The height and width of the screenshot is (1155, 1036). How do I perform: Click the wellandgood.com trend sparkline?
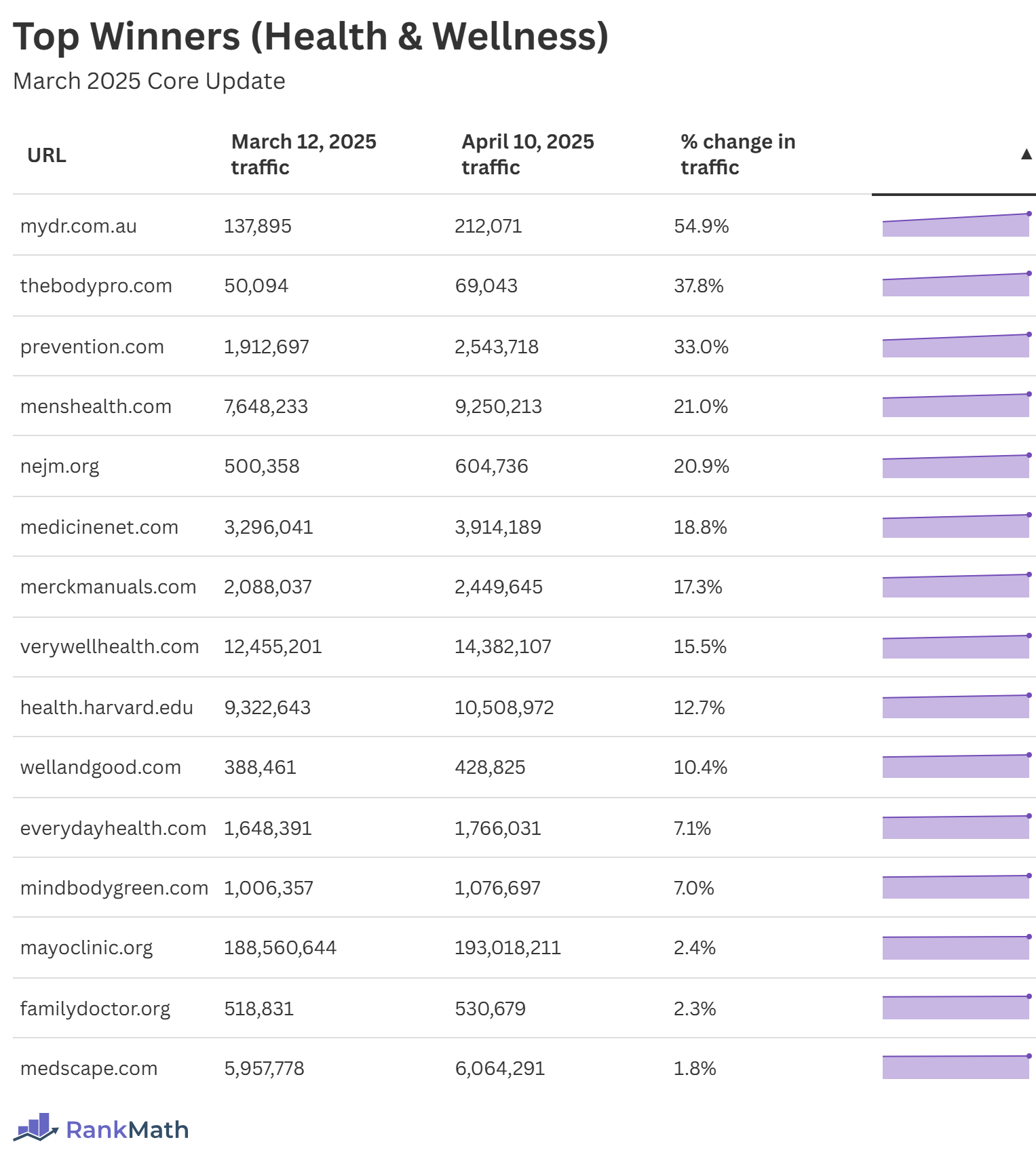[957, 766]
